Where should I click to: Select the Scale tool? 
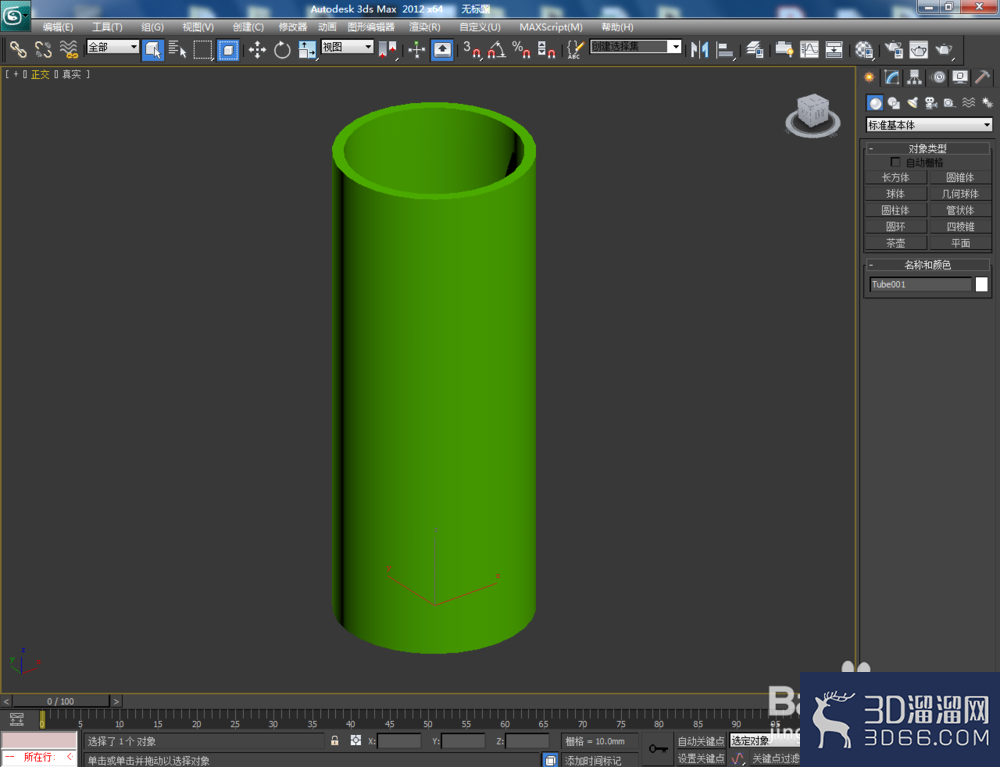tap(307, 49)
